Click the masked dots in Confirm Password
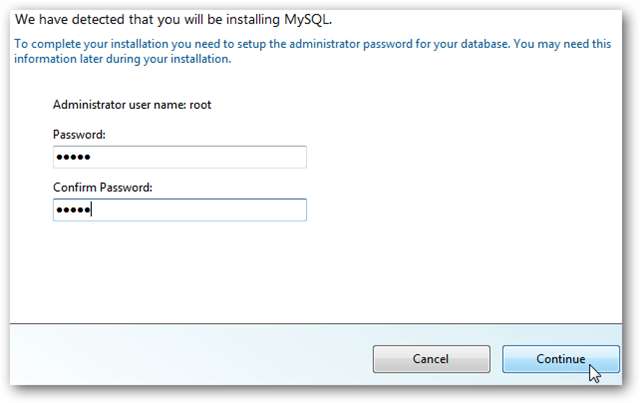Image resolution: width=640 pixels, height=403 pixels. [73, 210]
